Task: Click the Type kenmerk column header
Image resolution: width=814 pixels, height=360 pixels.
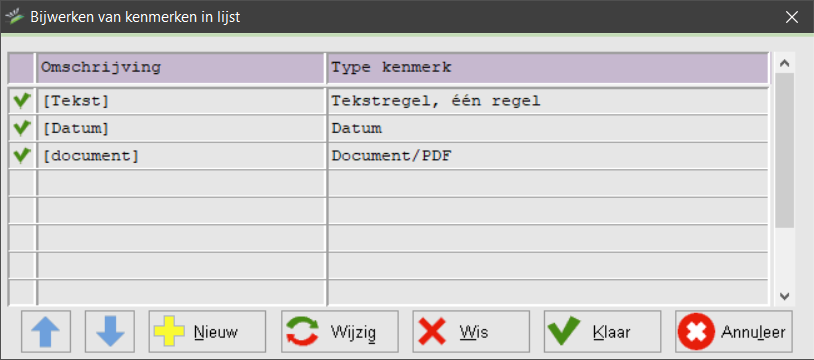Action: (x=548, y=68)
